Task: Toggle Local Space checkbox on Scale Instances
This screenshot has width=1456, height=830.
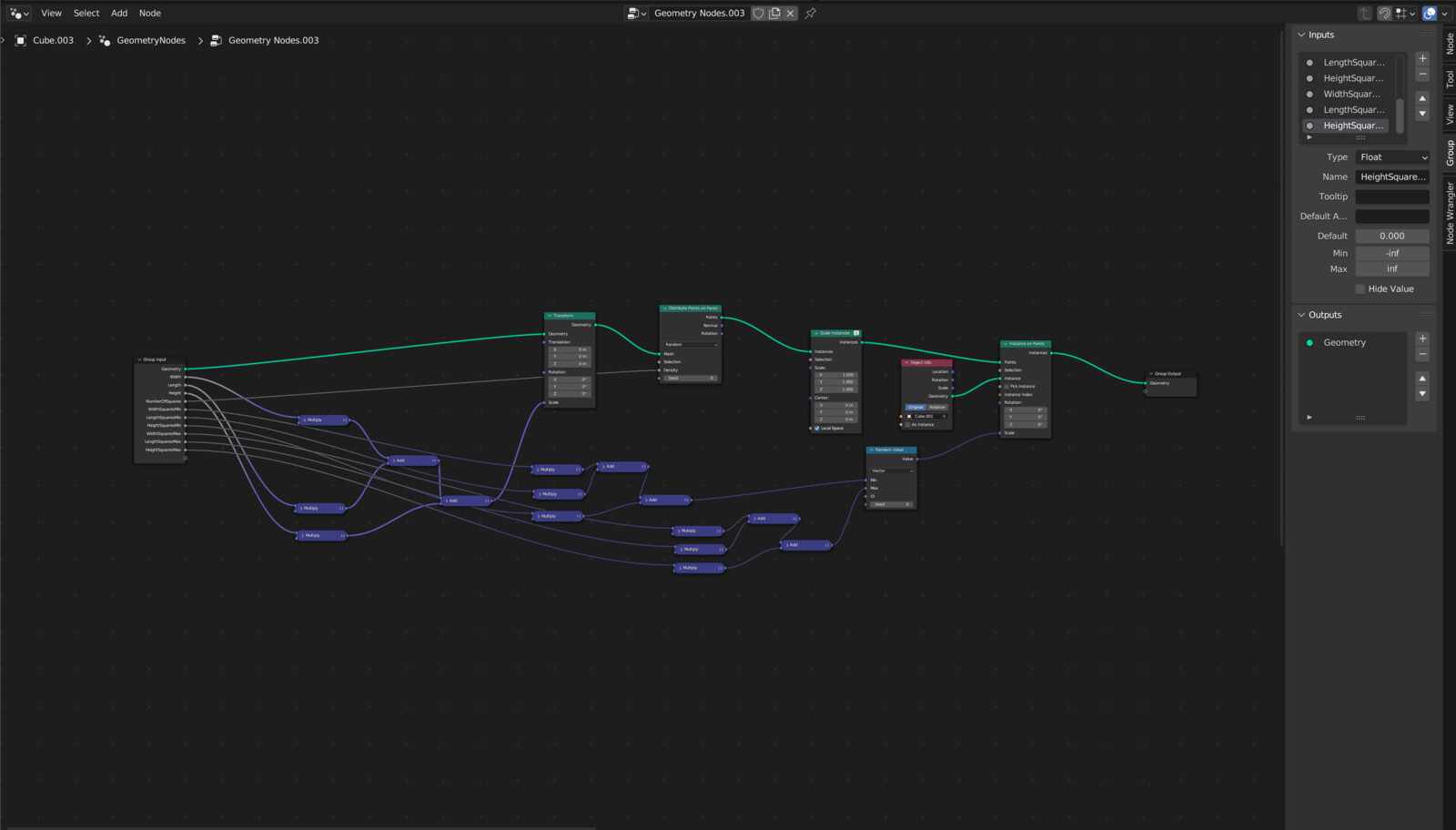Action: pyautogui.click(x=817, y=429)
